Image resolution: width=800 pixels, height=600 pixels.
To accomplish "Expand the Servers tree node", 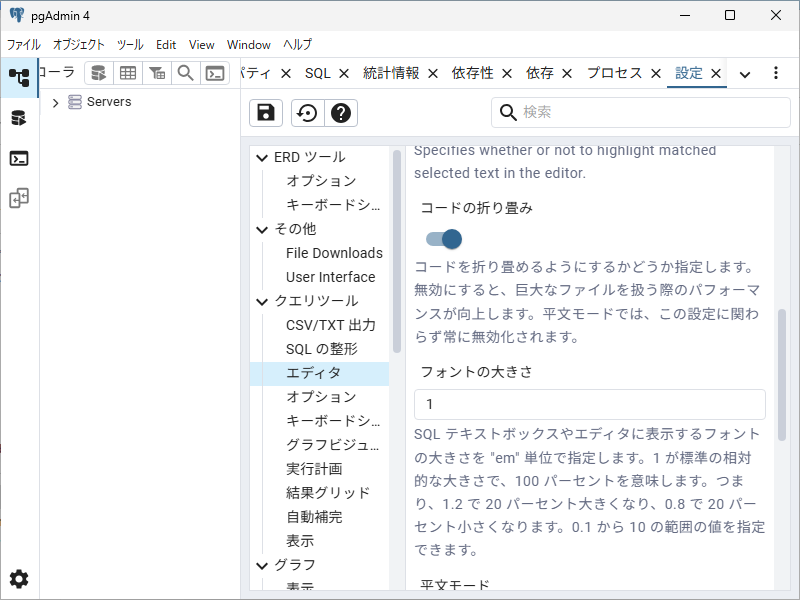I will click(x=56, y=102).
